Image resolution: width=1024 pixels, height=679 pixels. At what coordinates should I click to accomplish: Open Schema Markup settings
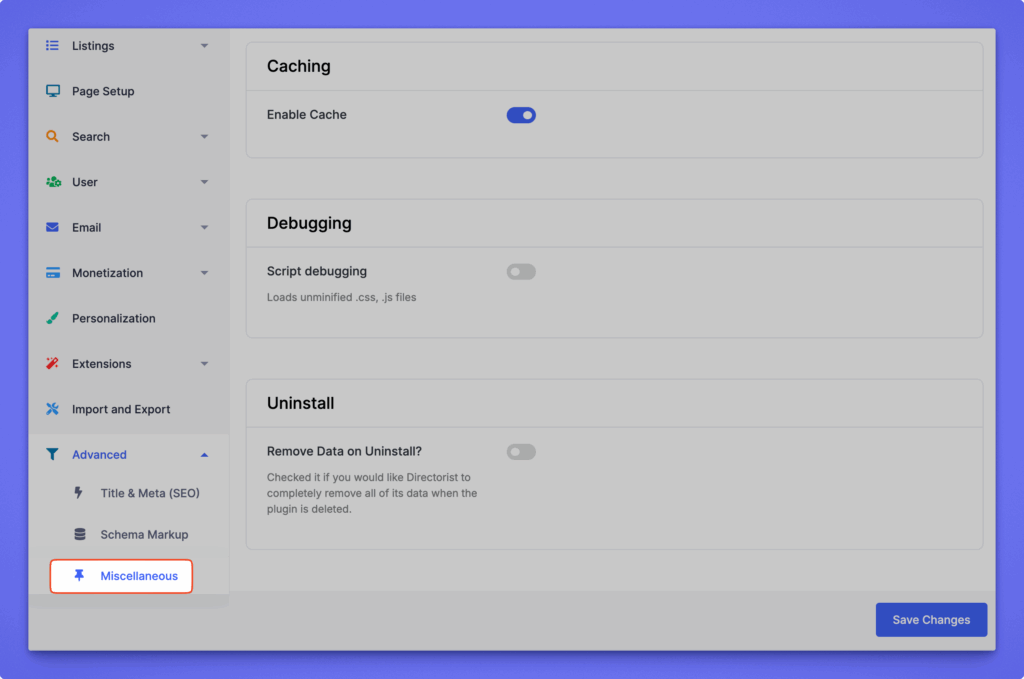[x=144, y=535]
